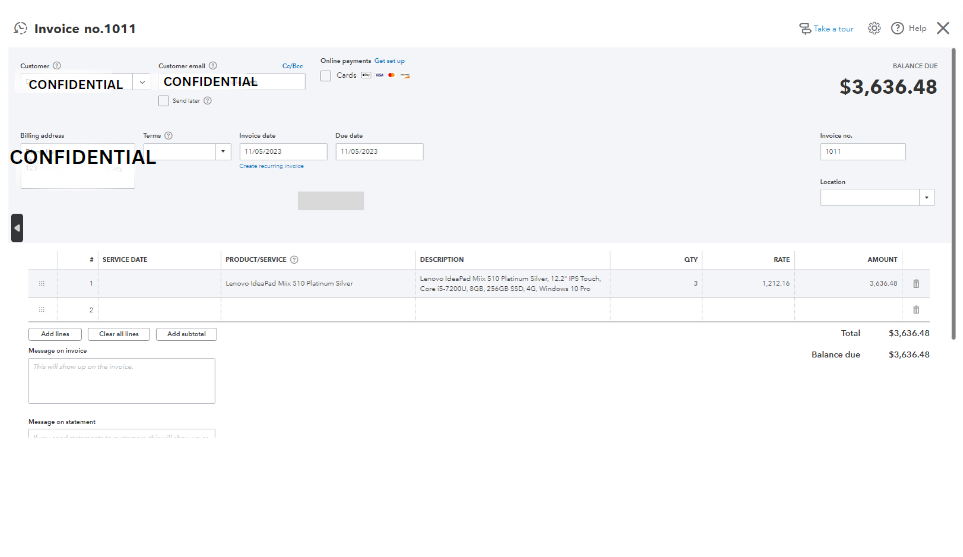Click amount cell showing 3,636.48

point(849,284)
